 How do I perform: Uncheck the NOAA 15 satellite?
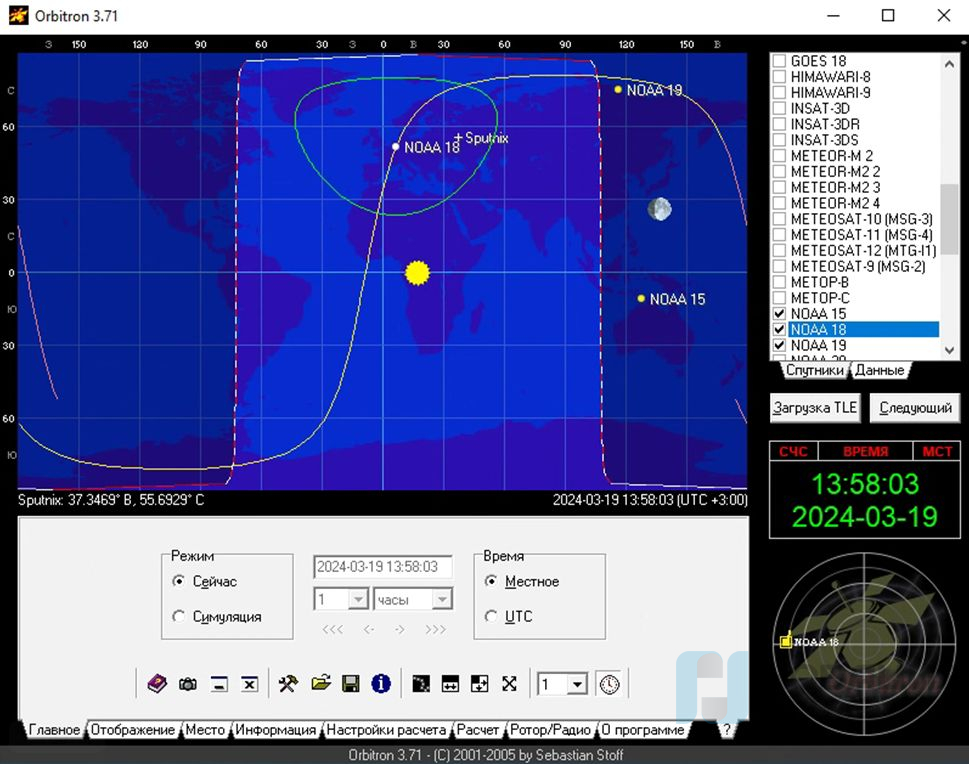pos(780,314)
